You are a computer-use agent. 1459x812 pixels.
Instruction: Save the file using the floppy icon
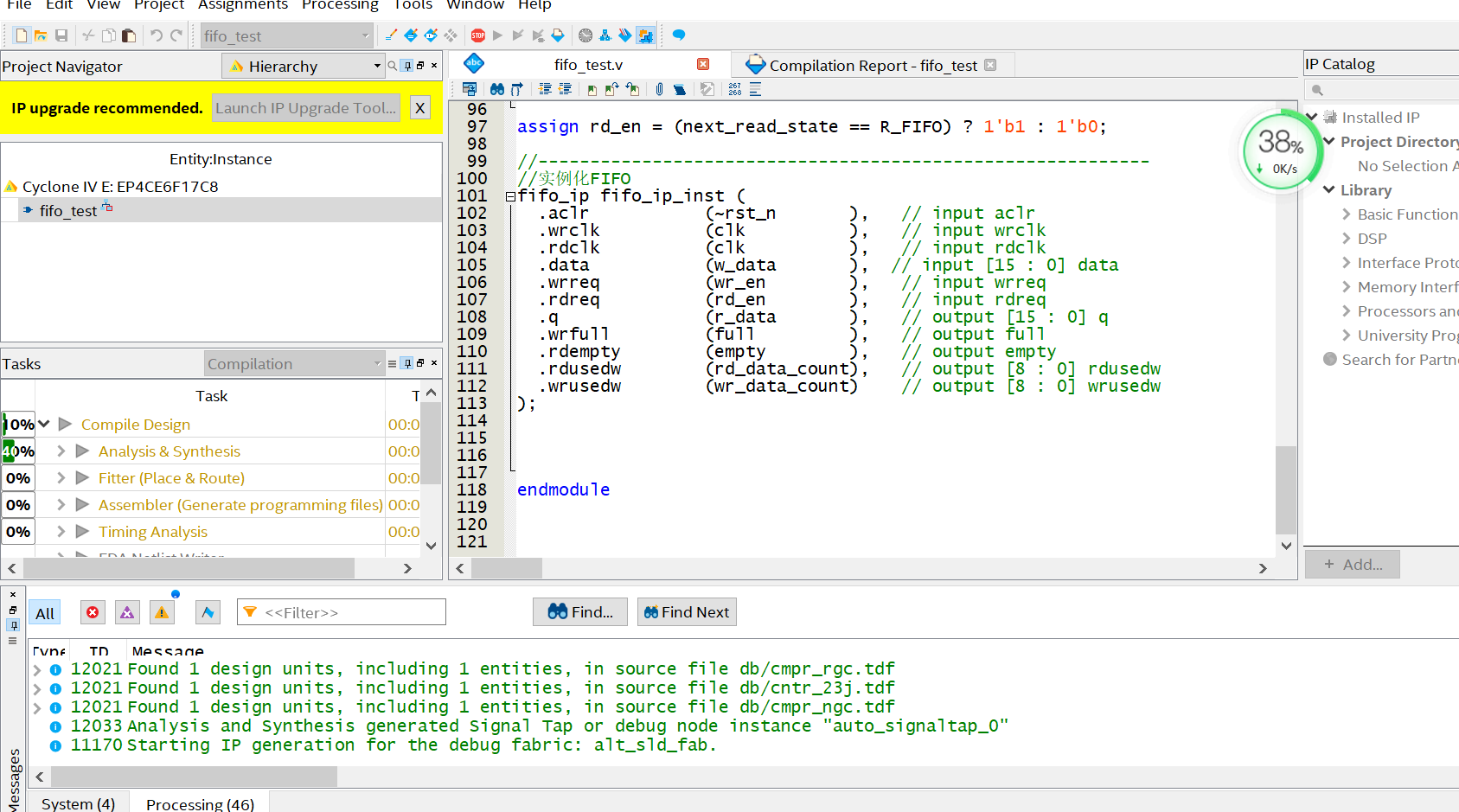tap(61, 35)
